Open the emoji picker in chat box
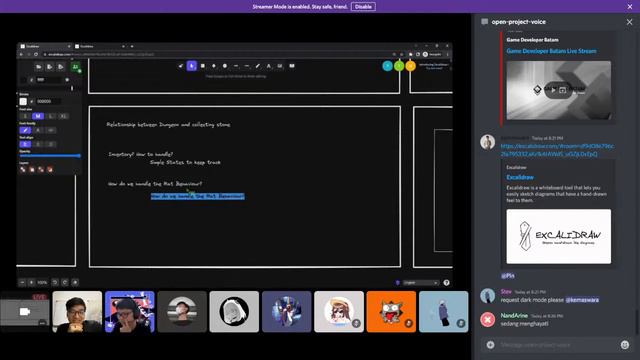The height and width of the screenshot is (360, 640). pyautogui.click(x=625, y=345)
